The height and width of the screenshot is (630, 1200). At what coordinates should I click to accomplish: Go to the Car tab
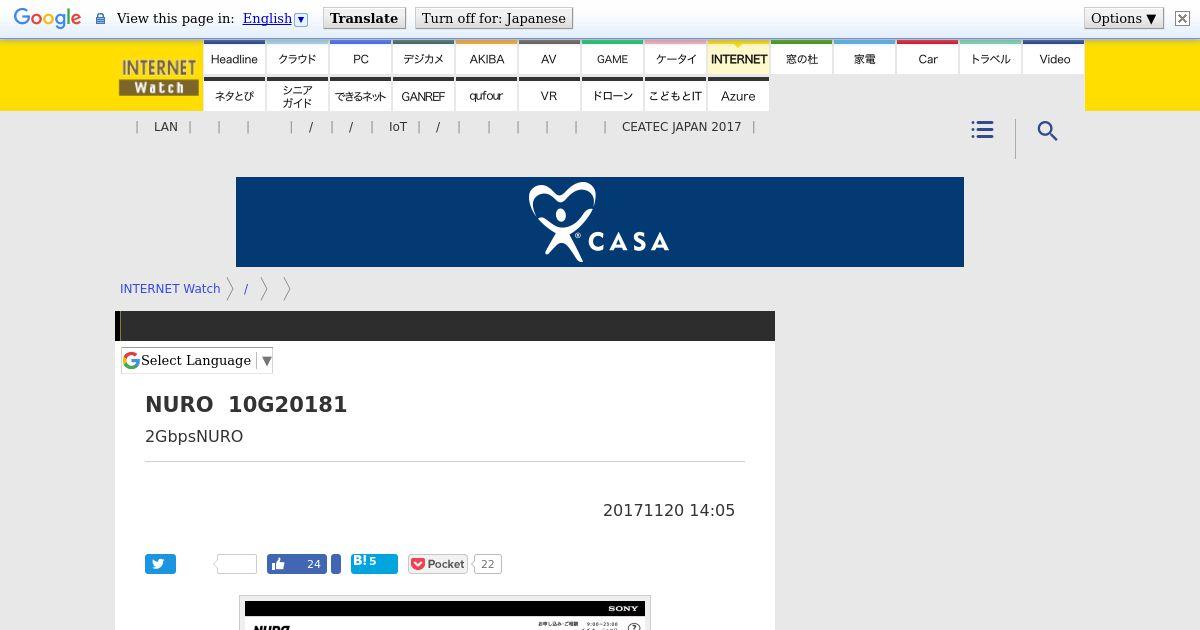click(x=928, y=58)
